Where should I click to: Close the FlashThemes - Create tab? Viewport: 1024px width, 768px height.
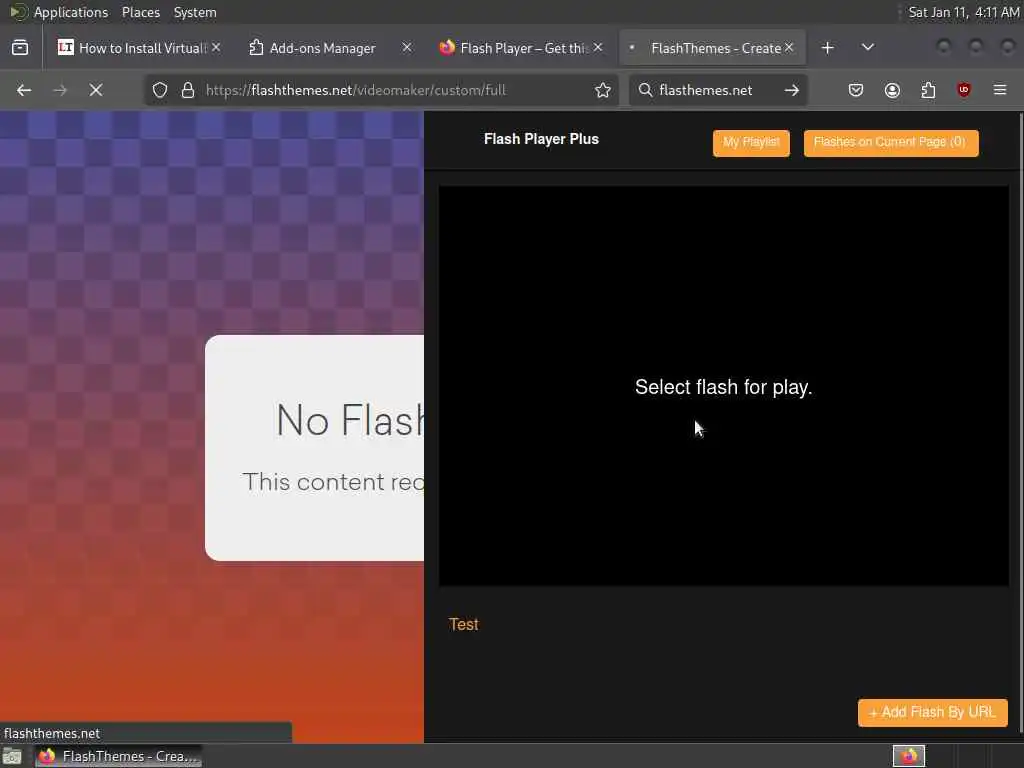(x=789, y=48)
